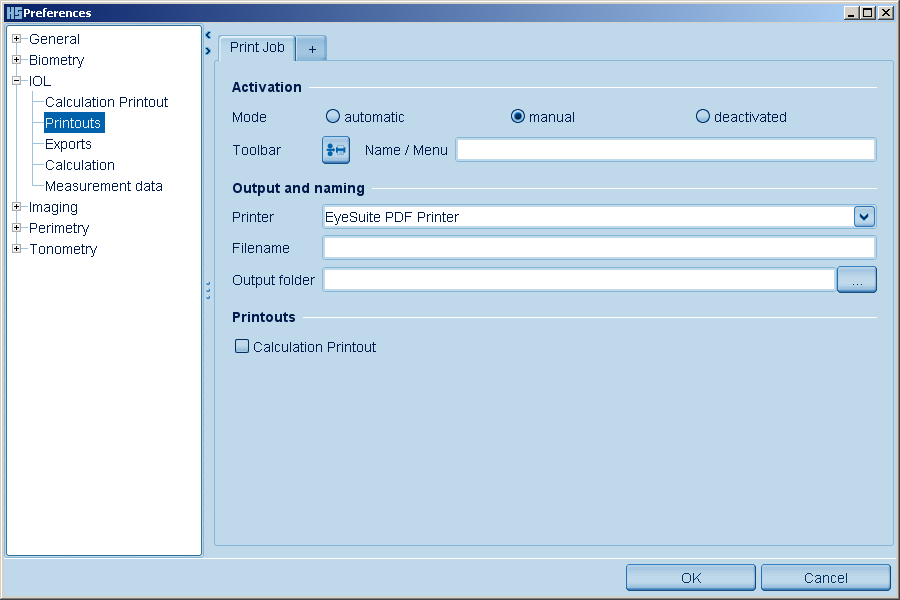This screenshot has height=600, width=900.
Task: Click the Name / Menu text field
Action: (x=665, y=150)
